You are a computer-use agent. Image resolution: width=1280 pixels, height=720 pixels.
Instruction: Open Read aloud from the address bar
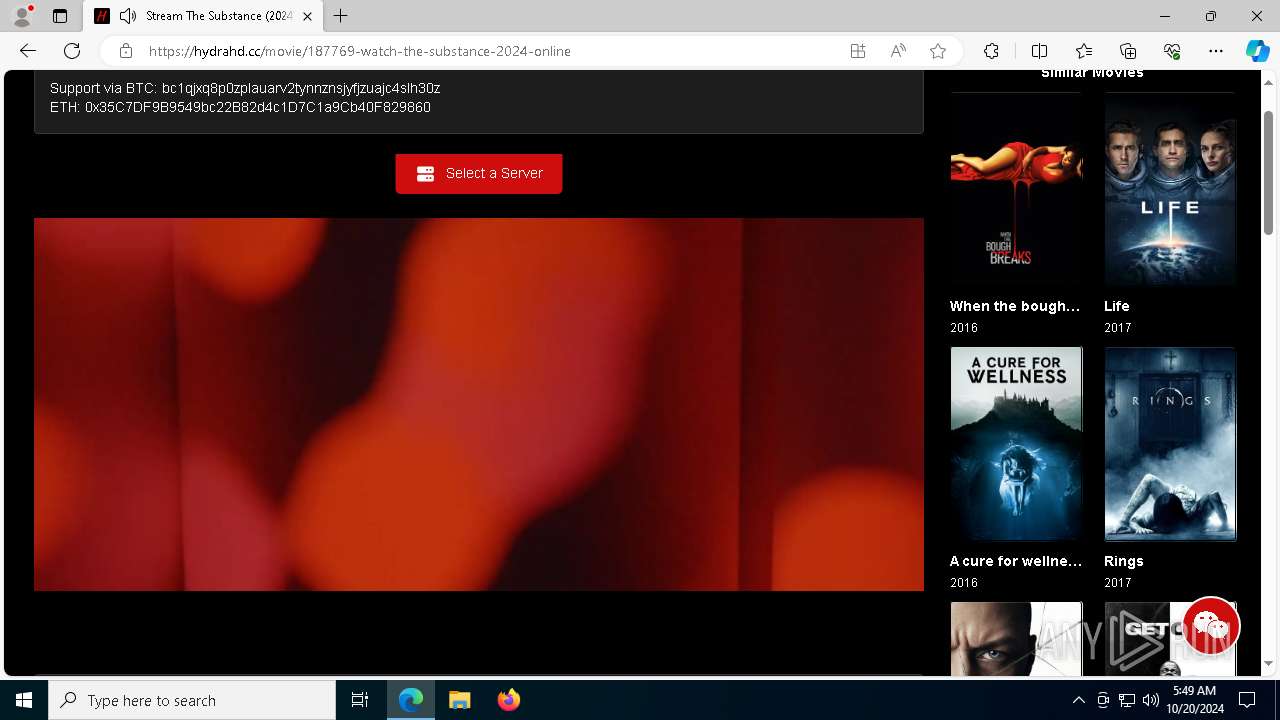[898, 51]
